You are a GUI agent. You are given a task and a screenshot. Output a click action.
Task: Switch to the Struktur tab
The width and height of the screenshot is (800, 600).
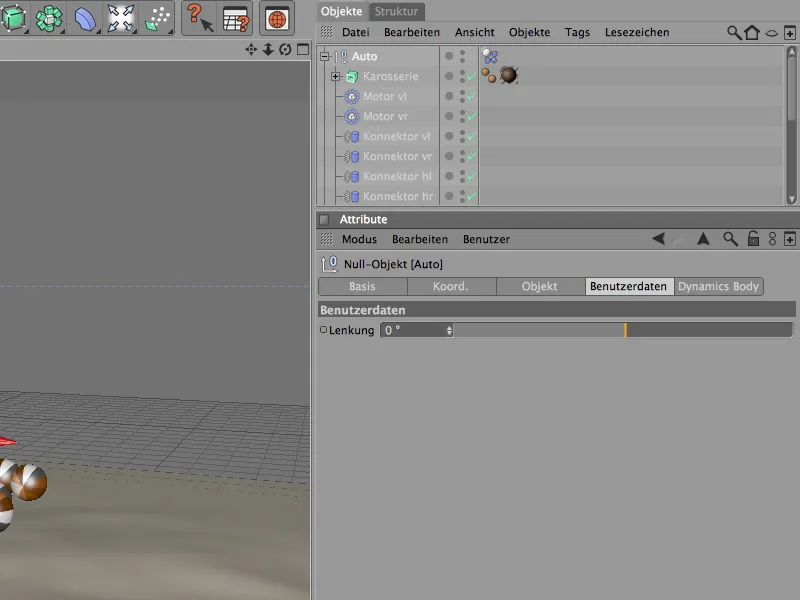point(396,11)
